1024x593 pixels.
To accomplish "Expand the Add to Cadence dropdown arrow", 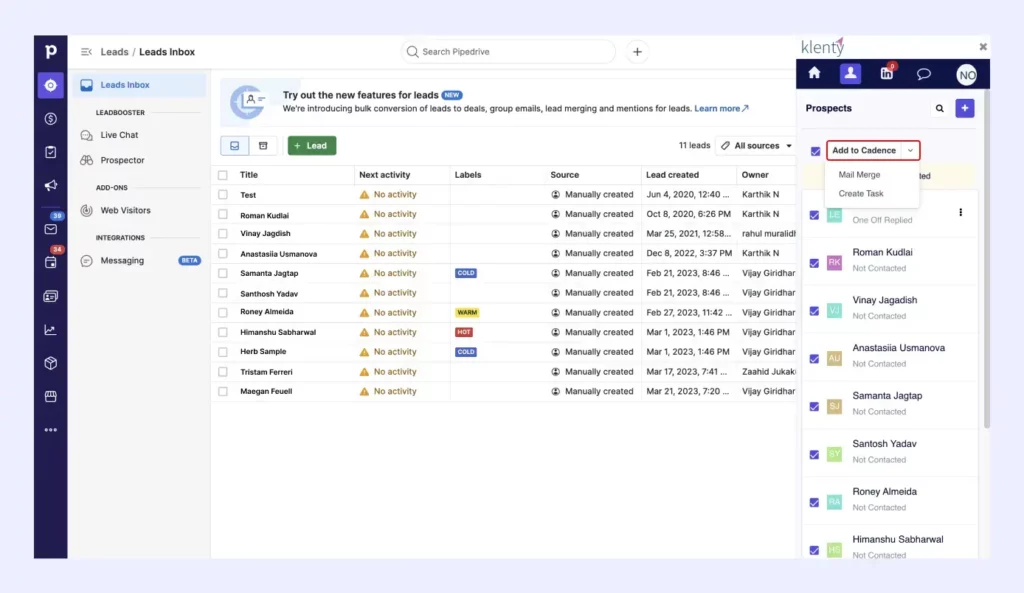I will (x=910, y=150).
